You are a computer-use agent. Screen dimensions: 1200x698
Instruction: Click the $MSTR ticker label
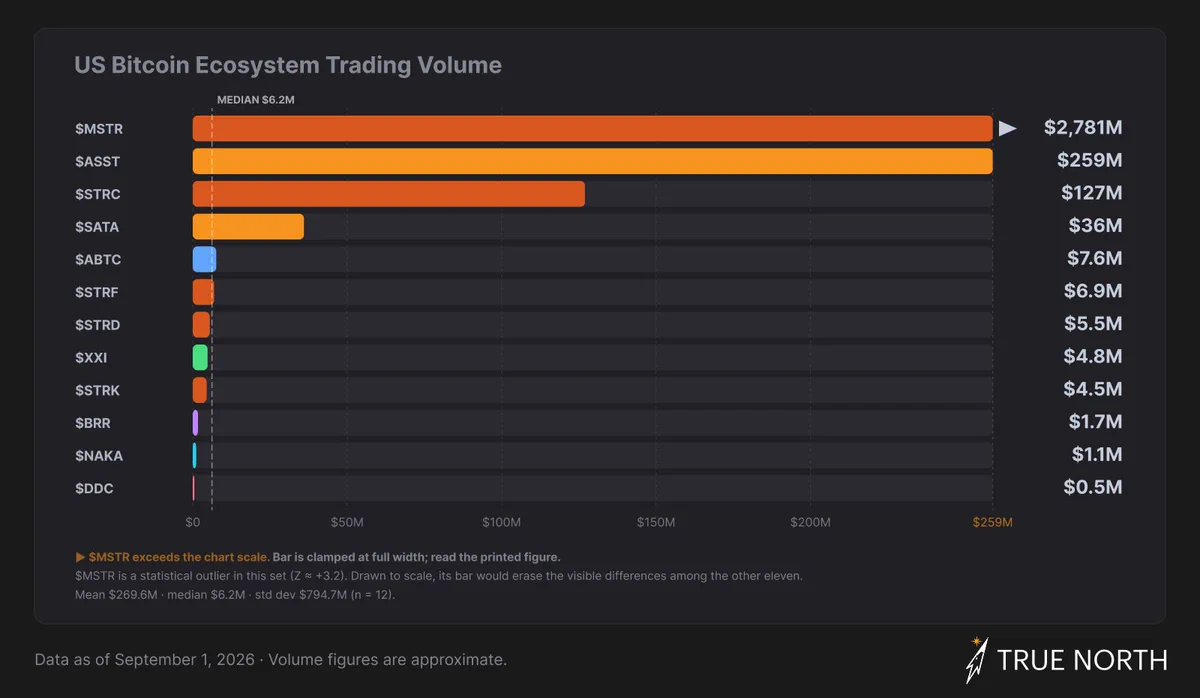click(99, 129)
